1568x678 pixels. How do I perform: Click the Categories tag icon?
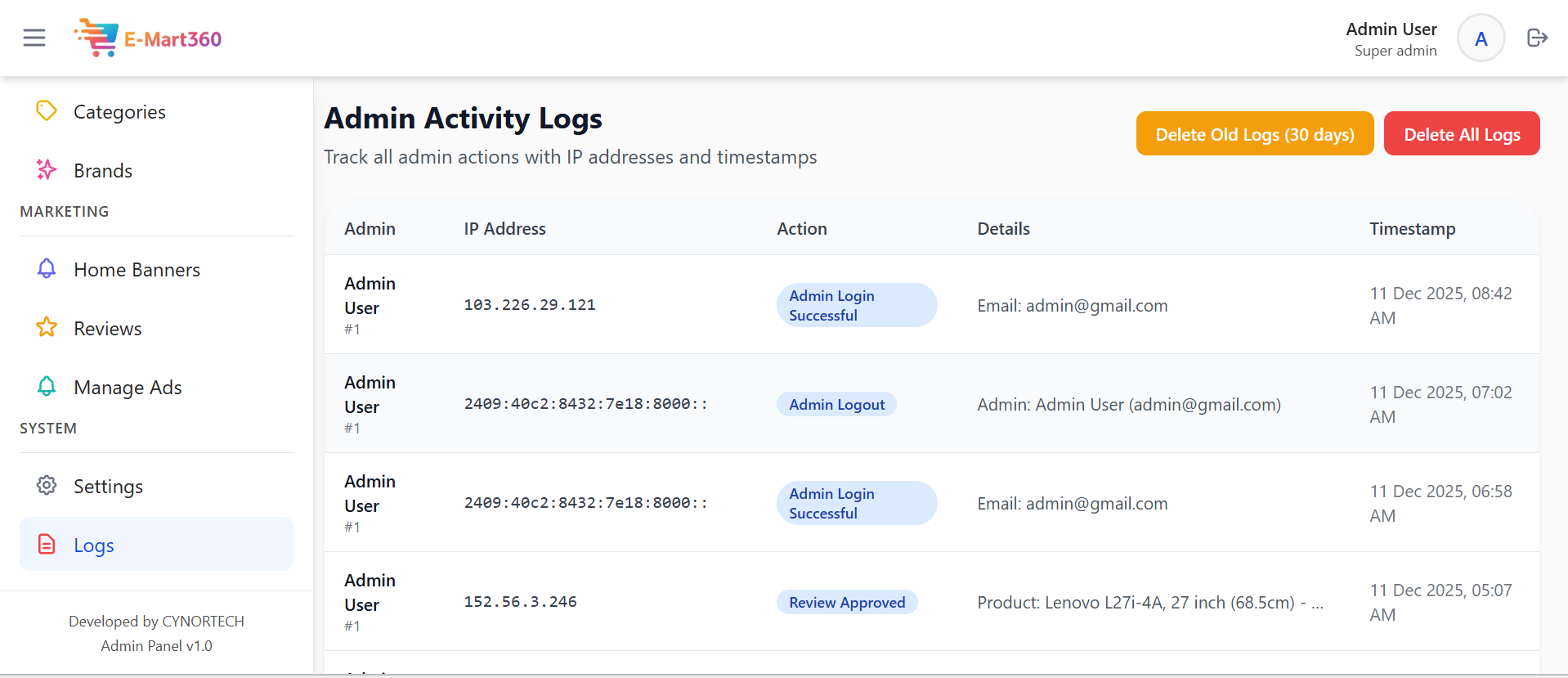pyautogui.click(x=47, y=111)
